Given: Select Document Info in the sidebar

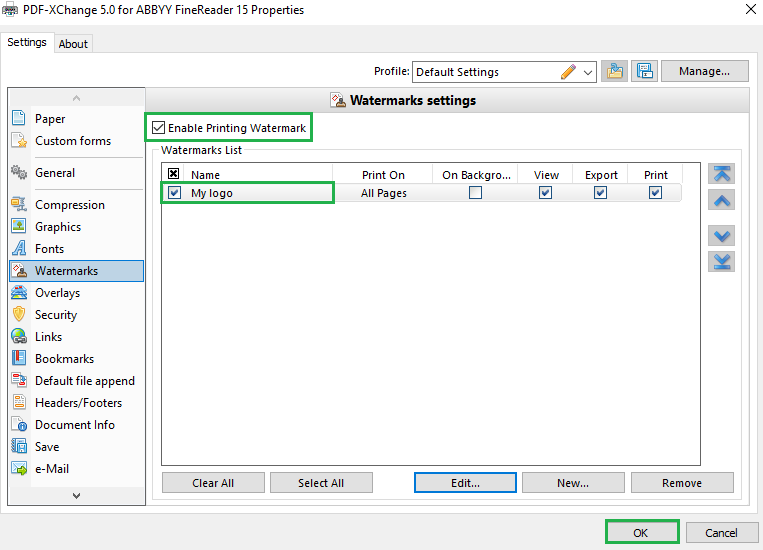Looking at the screenshot, I should coord(76,424).
